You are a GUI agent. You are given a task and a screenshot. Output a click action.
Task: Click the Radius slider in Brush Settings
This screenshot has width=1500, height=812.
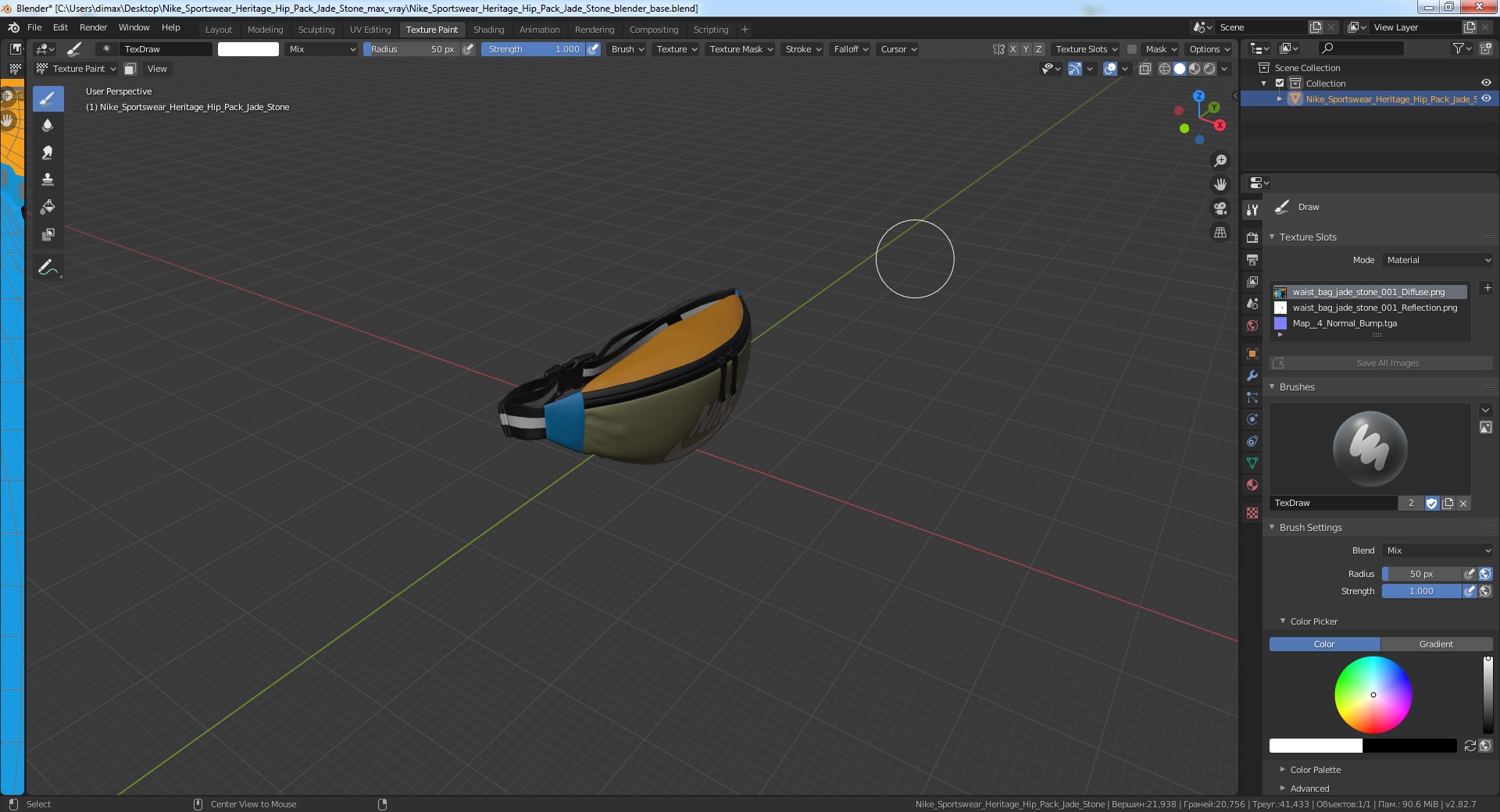(x=1421, y=574)
